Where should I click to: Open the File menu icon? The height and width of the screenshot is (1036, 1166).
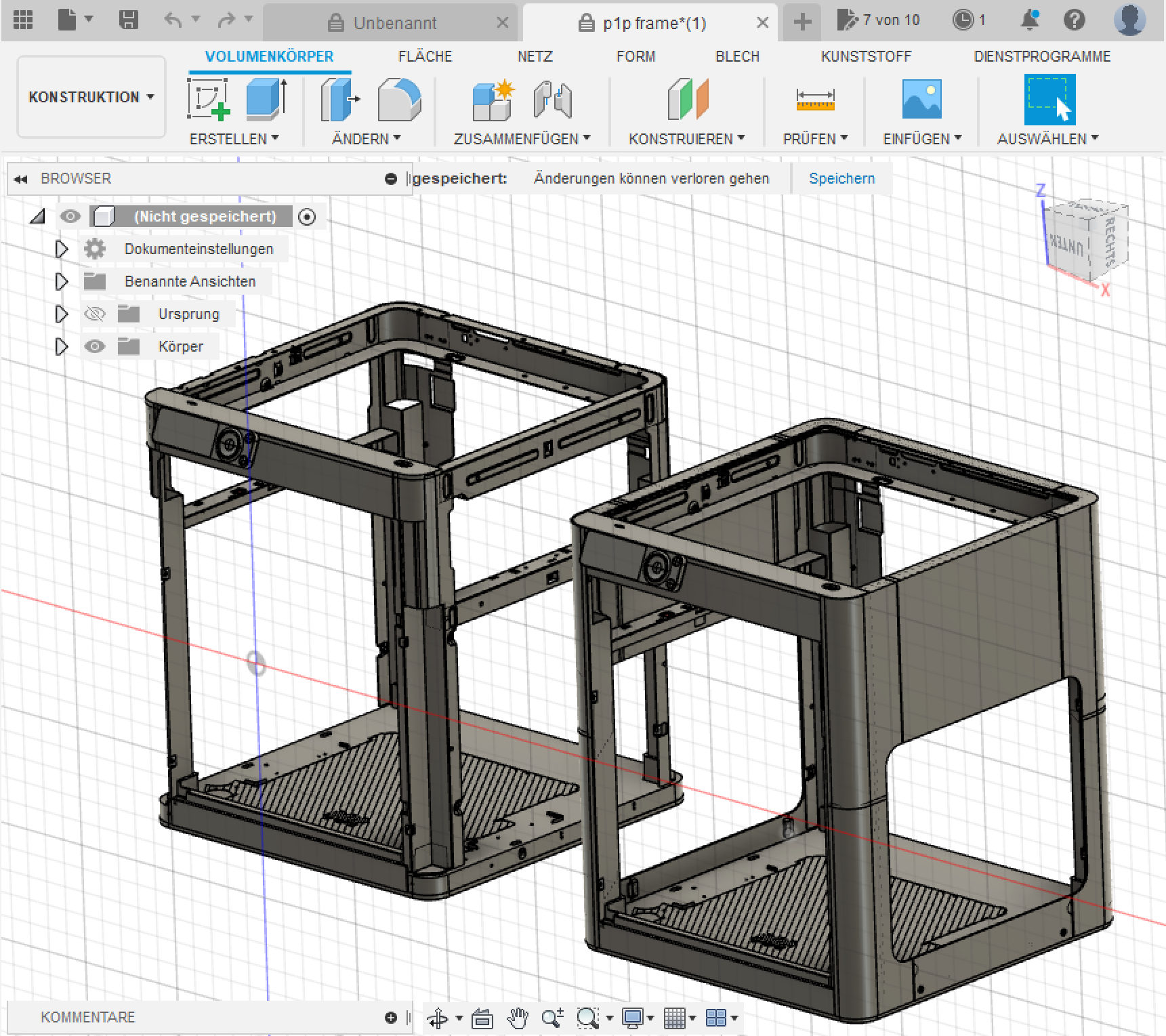(x=67, y=20)
